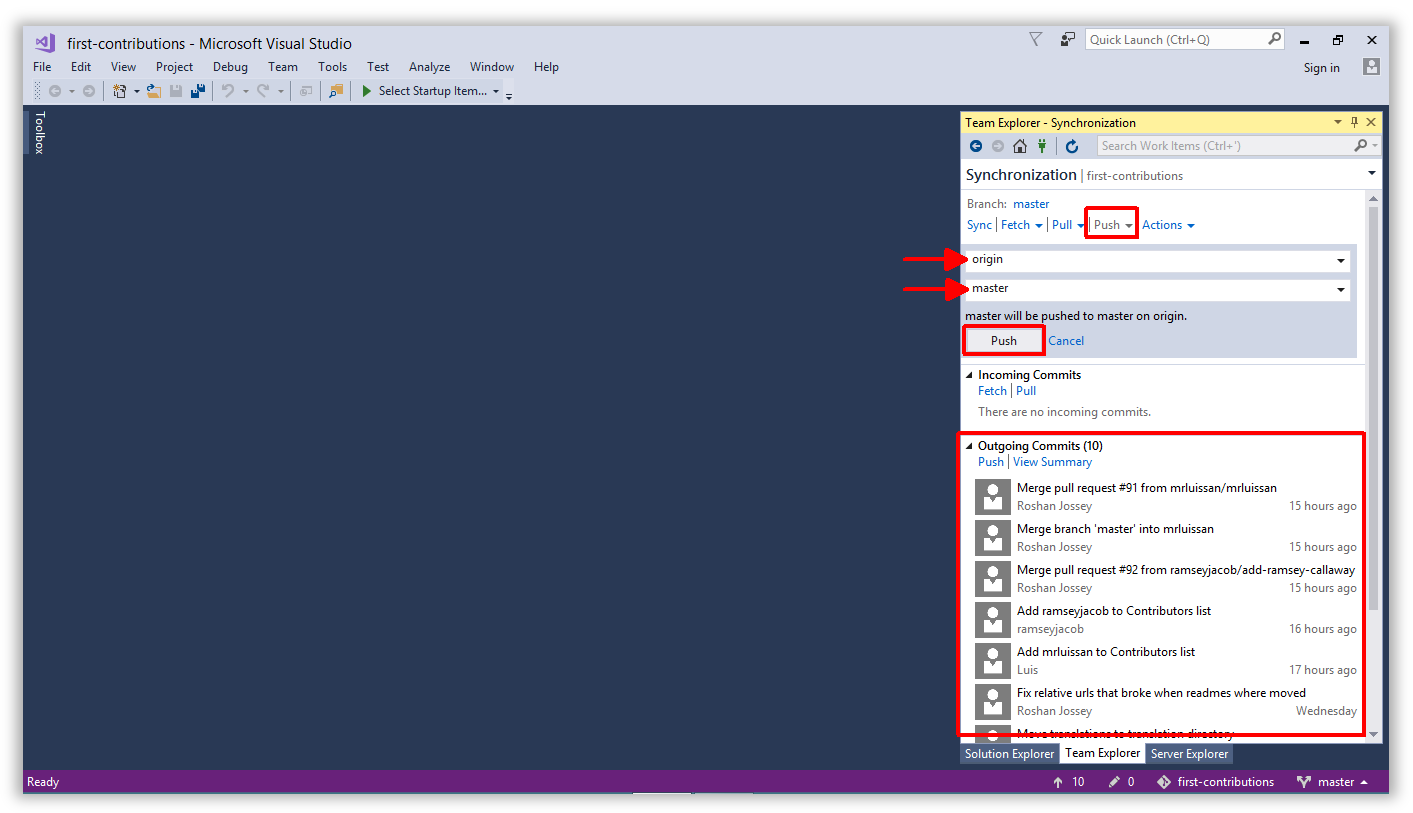Open the File menu

click(42, 67)
